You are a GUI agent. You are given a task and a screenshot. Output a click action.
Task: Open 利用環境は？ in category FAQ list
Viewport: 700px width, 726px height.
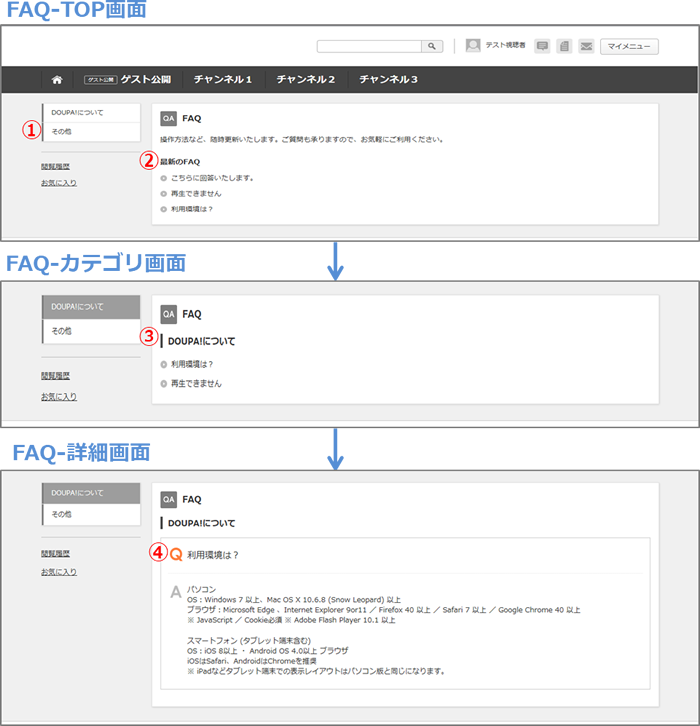192,364
